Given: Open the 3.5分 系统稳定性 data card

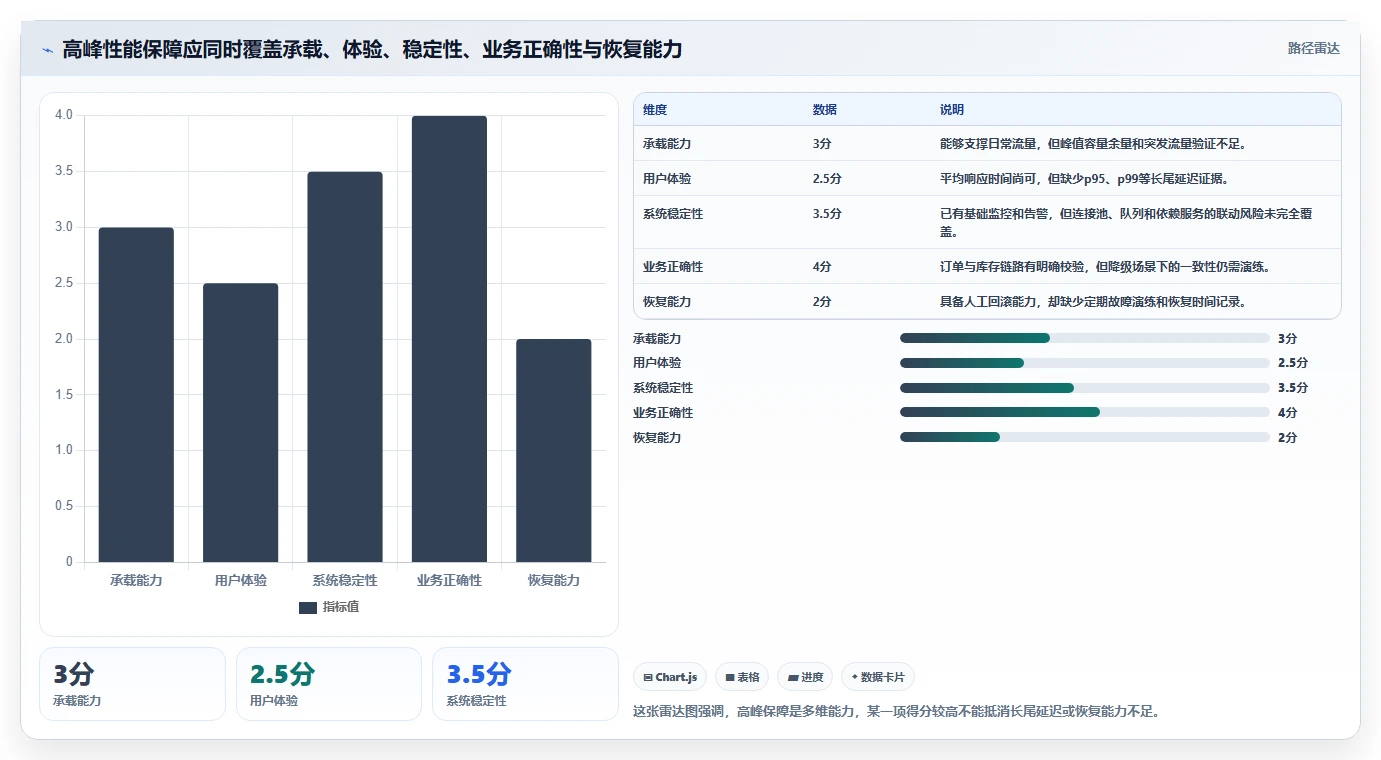Looking at the screenshot, I should click(526, 684).
